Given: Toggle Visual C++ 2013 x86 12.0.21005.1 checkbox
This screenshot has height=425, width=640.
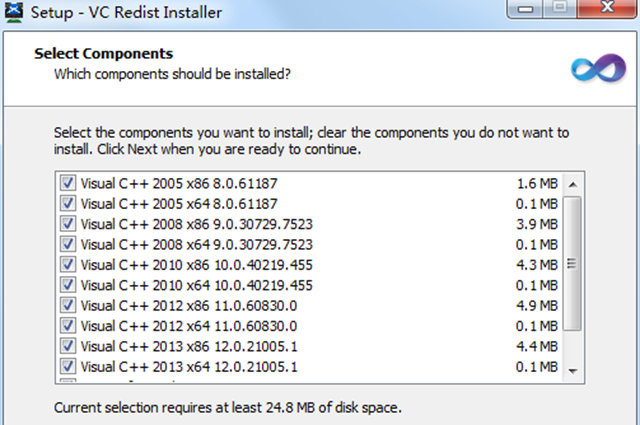Looking at the screenshot, I should click(x=68, y=346).
